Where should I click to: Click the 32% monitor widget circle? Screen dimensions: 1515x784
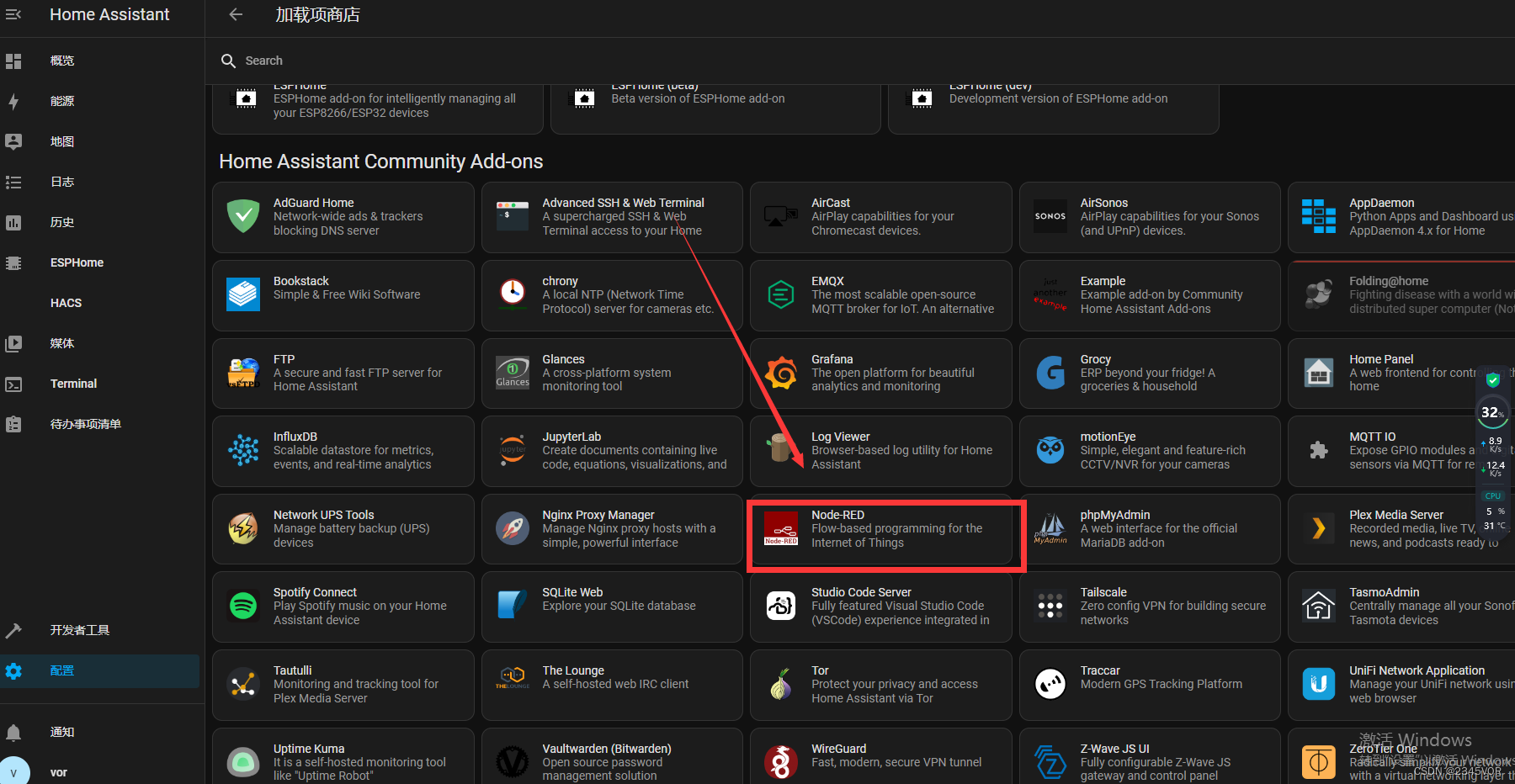point(1492,412)
